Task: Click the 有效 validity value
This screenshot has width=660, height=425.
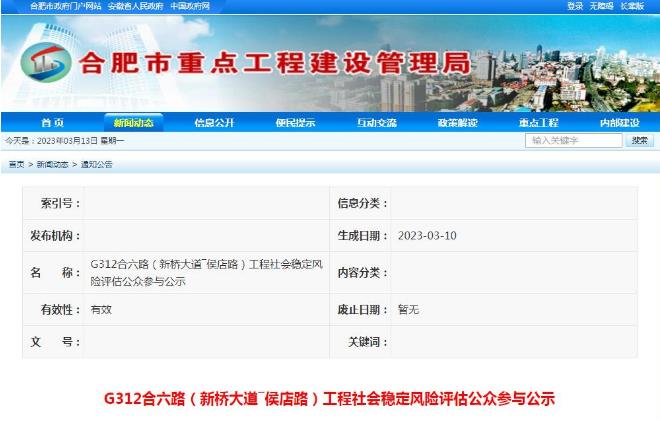Action: pyautogui.click(x=101, y=309)
